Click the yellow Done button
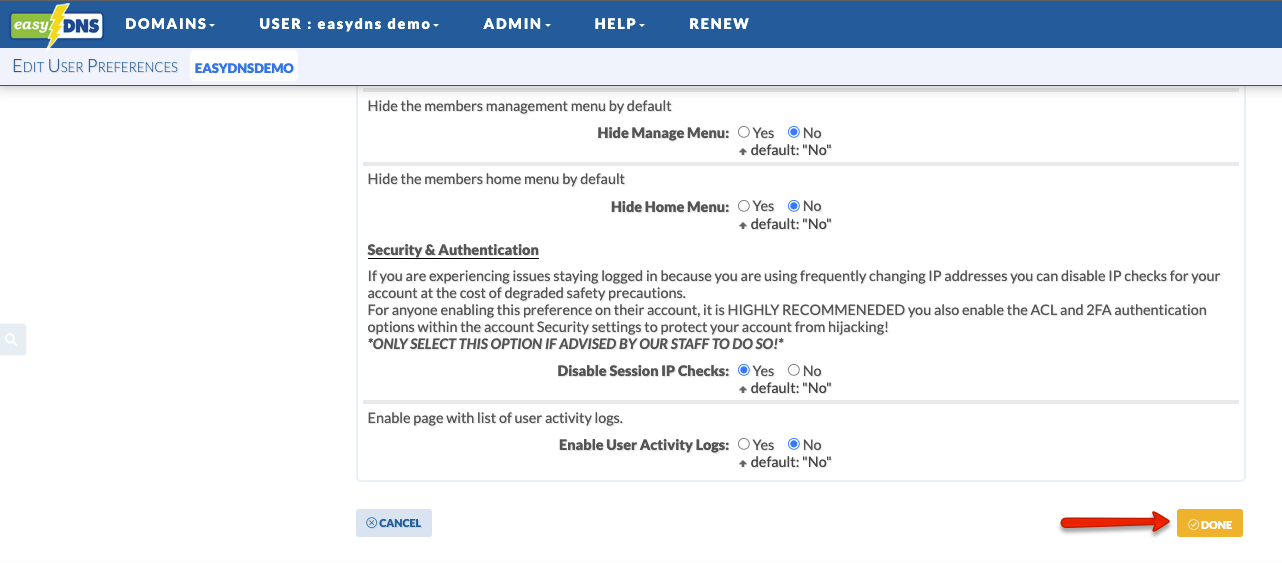 (x=1209, y=524)
